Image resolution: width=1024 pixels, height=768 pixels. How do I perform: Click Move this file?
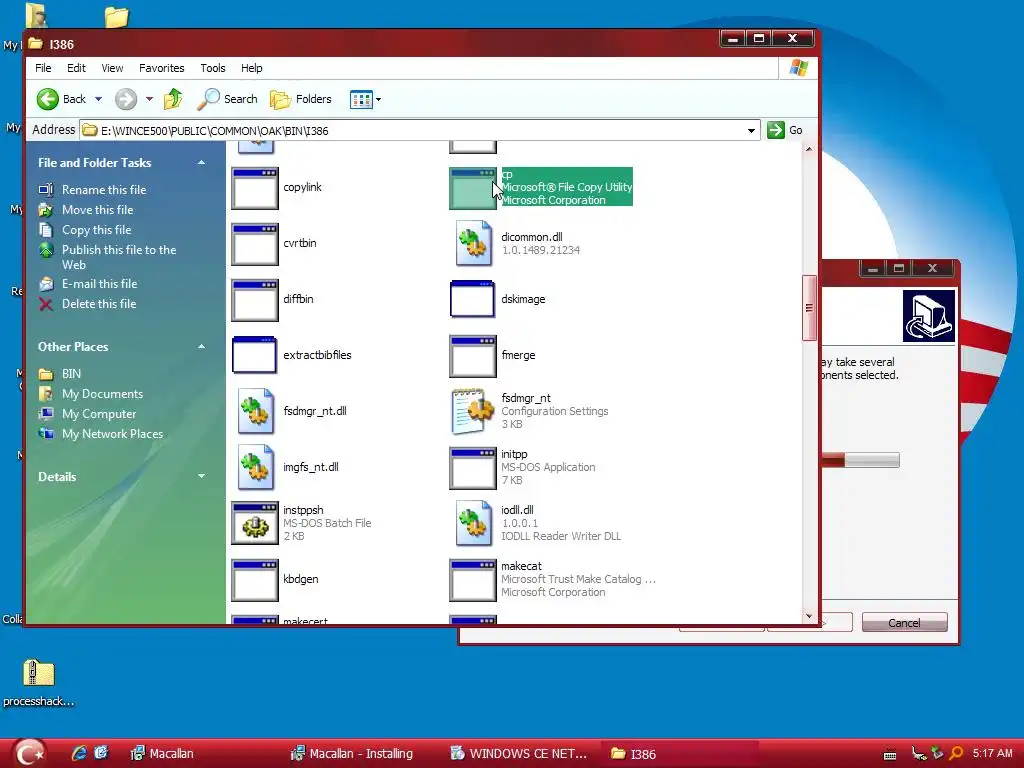(97, 210)
